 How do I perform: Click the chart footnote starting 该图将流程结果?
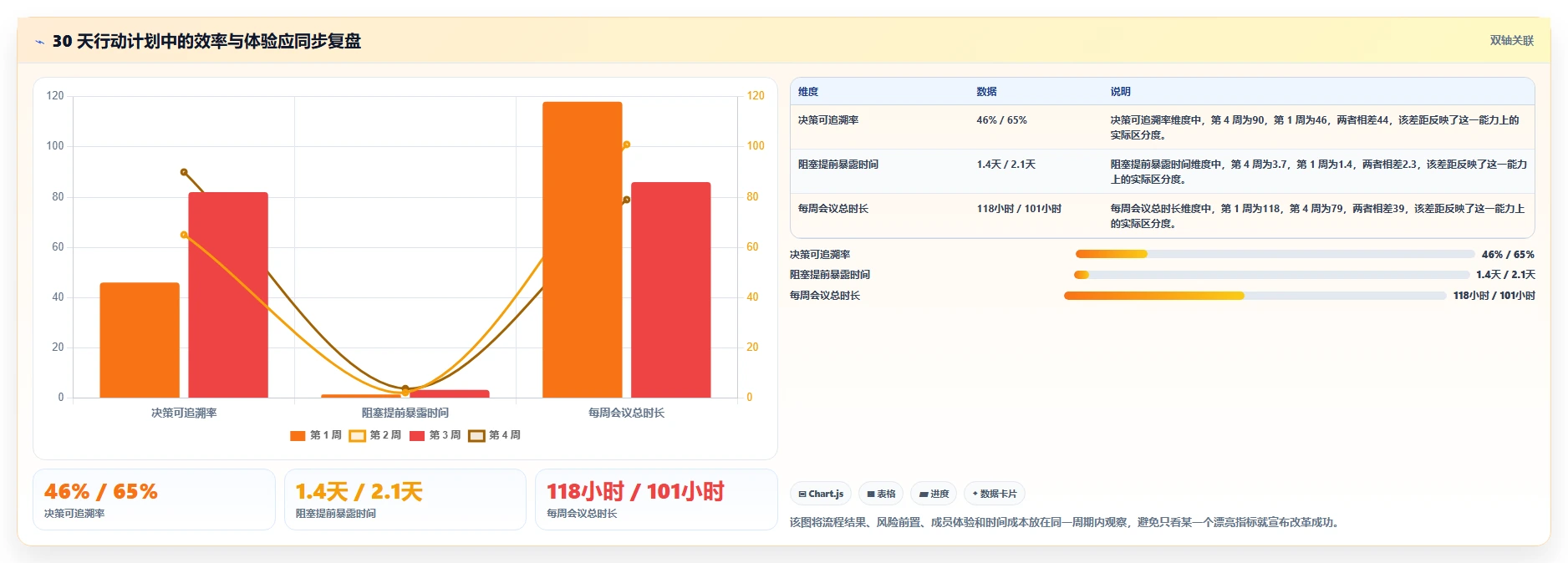pos(1067,523)
